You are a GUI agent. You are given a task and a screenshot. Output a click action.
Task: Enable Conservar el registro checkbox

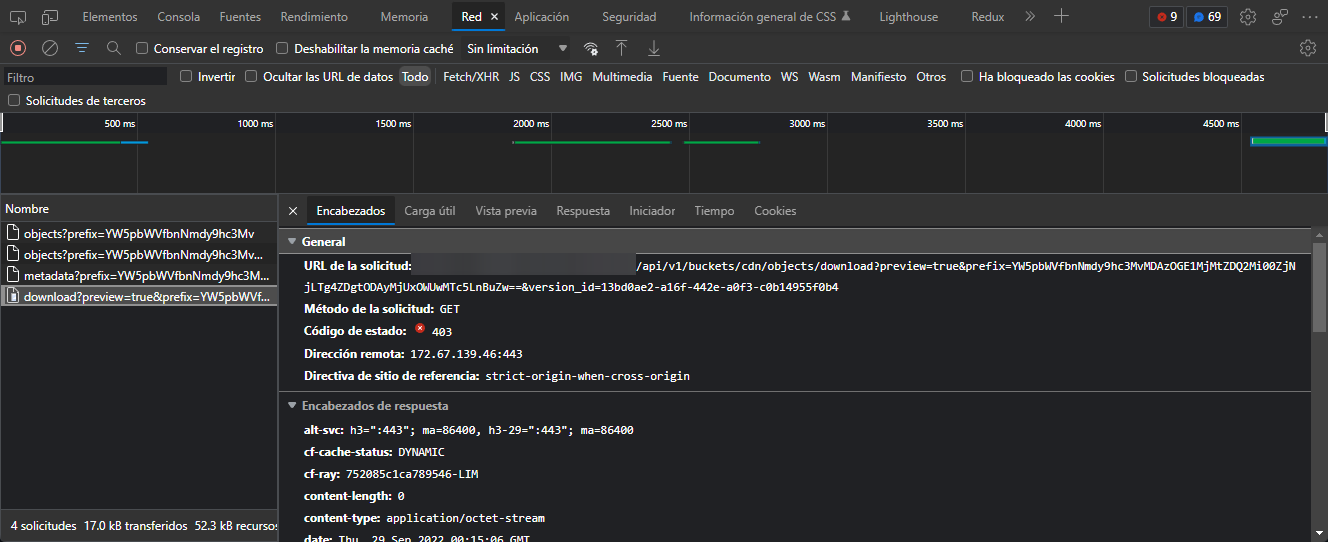(142, 48)
